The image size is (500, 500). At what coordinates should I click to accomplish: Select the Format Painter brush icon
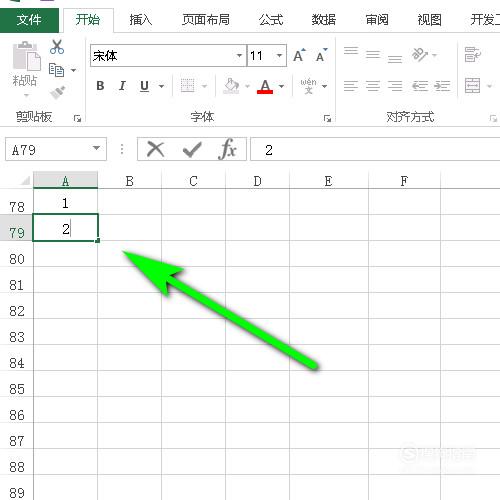57,93
